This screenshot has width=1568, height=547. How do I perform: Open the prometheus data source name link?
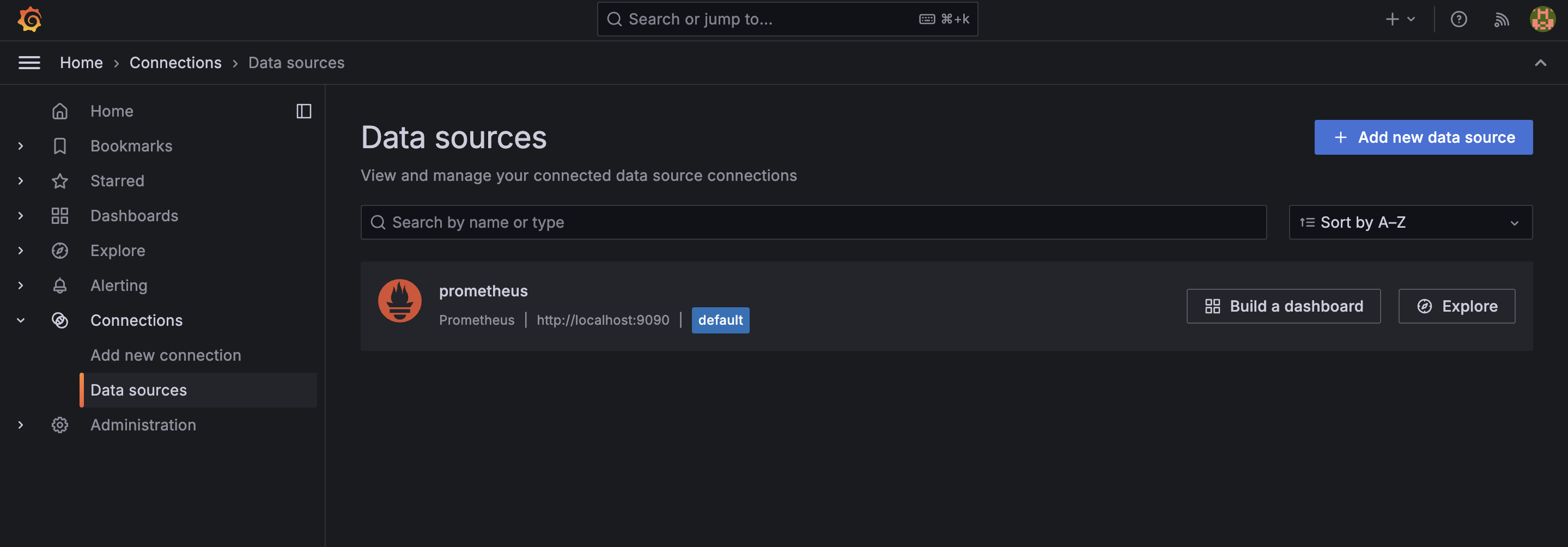click(483, 291)
